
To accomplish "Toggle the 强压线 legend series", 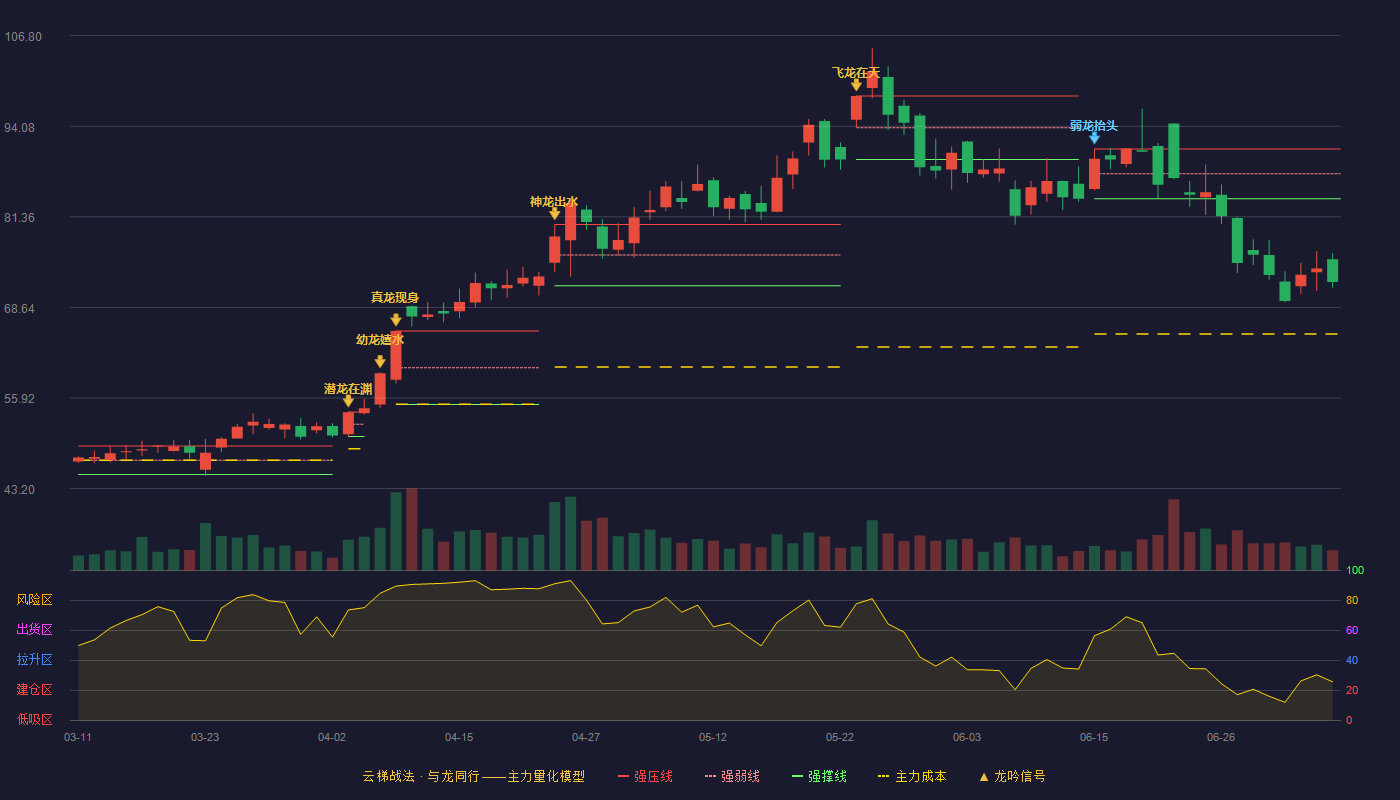I will (x=645, y=776).
